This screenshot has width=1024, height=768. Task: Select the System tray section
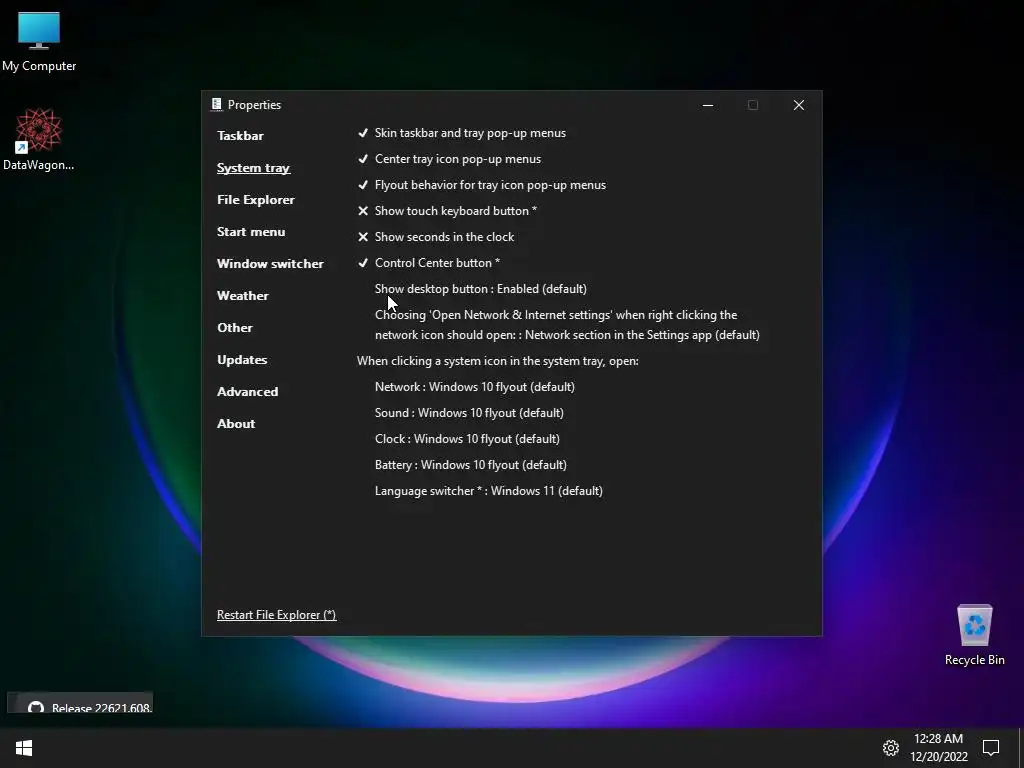pyautogui.click(x=253, y=168)
